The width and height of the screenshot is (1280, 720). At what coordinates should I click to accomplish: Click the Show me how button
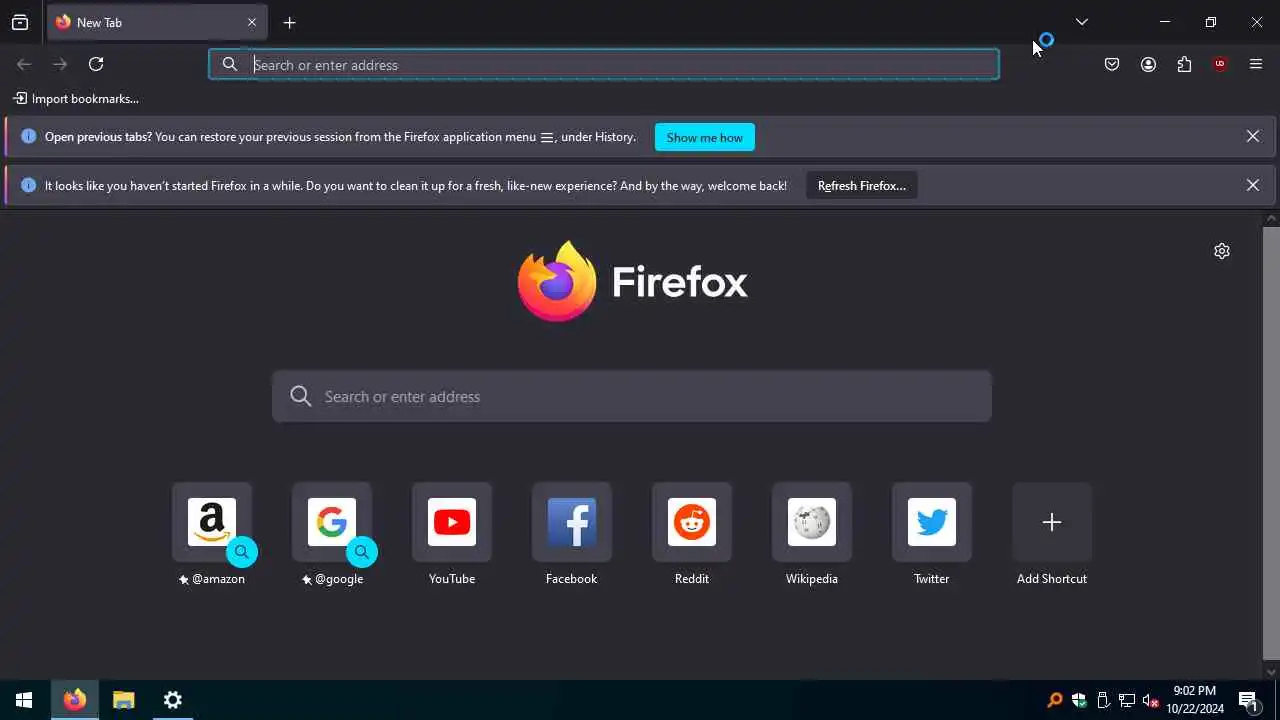point(705,137)
